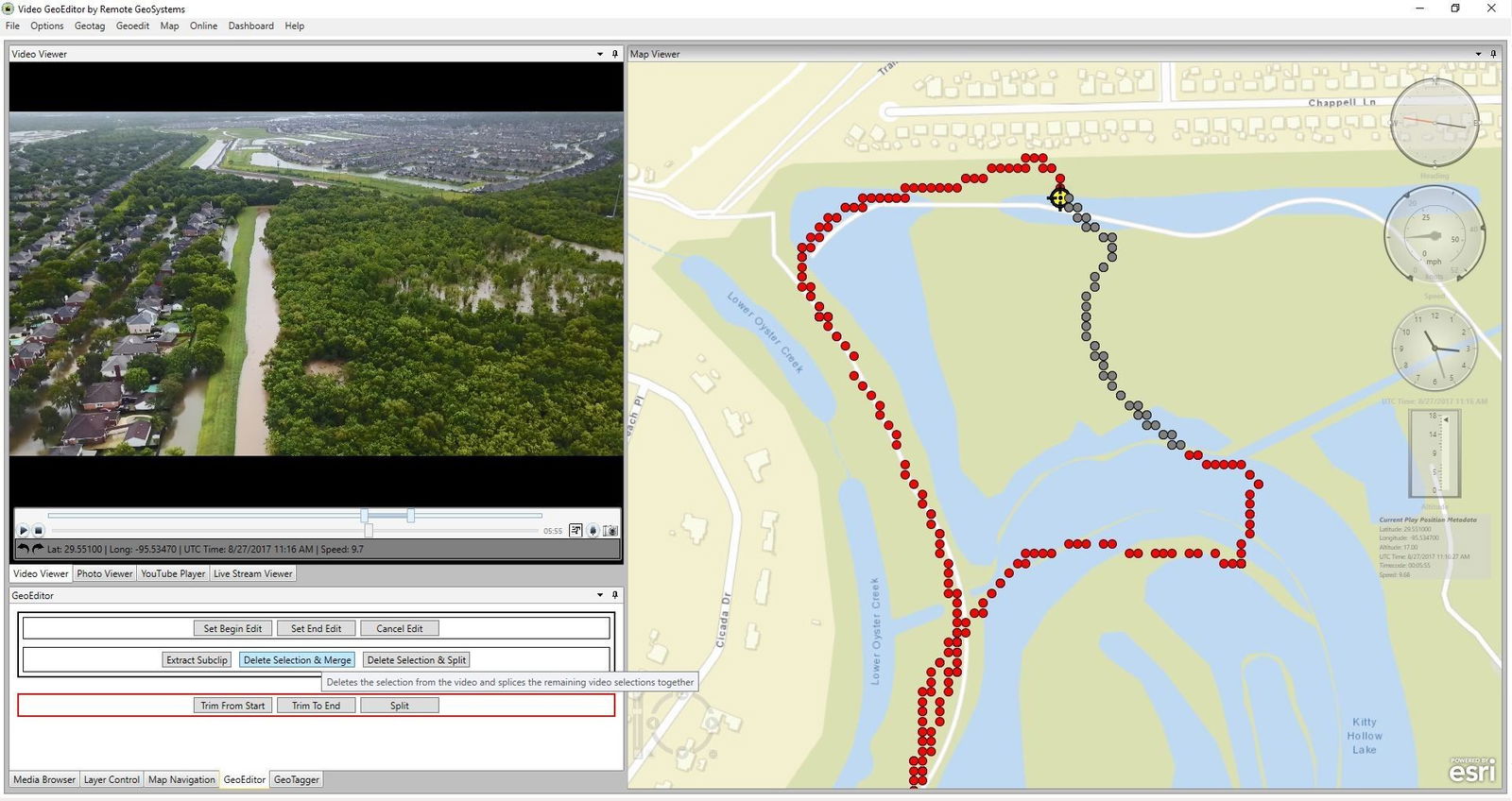The image size is (1512, 801).
Task: Click the heading compass gauge
Action: pyautogui.click(x=1435, y=123)
